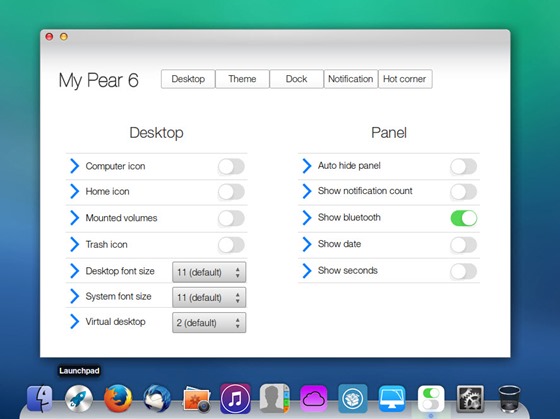Click the chevron beside Mounted volumes

tap(74, 218)
